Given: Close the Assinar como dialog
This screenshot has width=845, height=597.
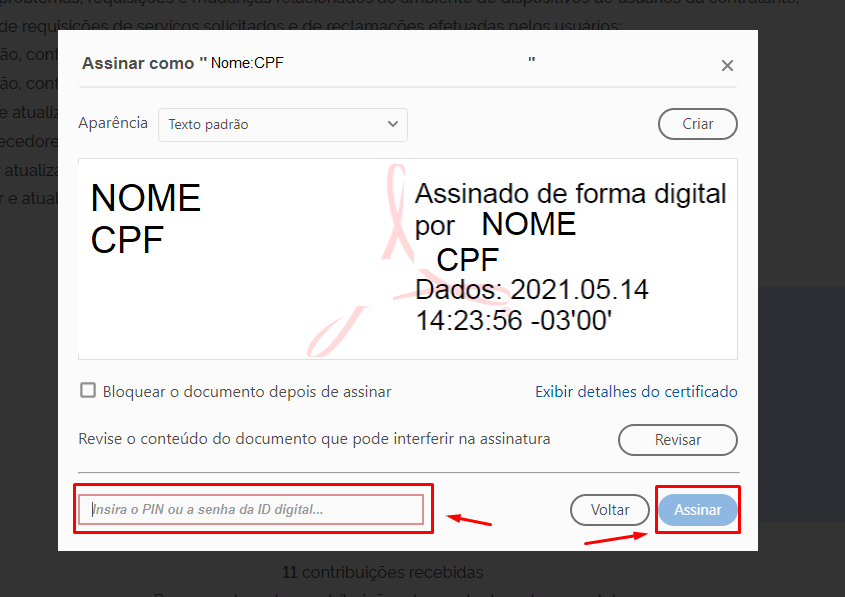Looking at the screenshot, I should (x=727, y=66).
